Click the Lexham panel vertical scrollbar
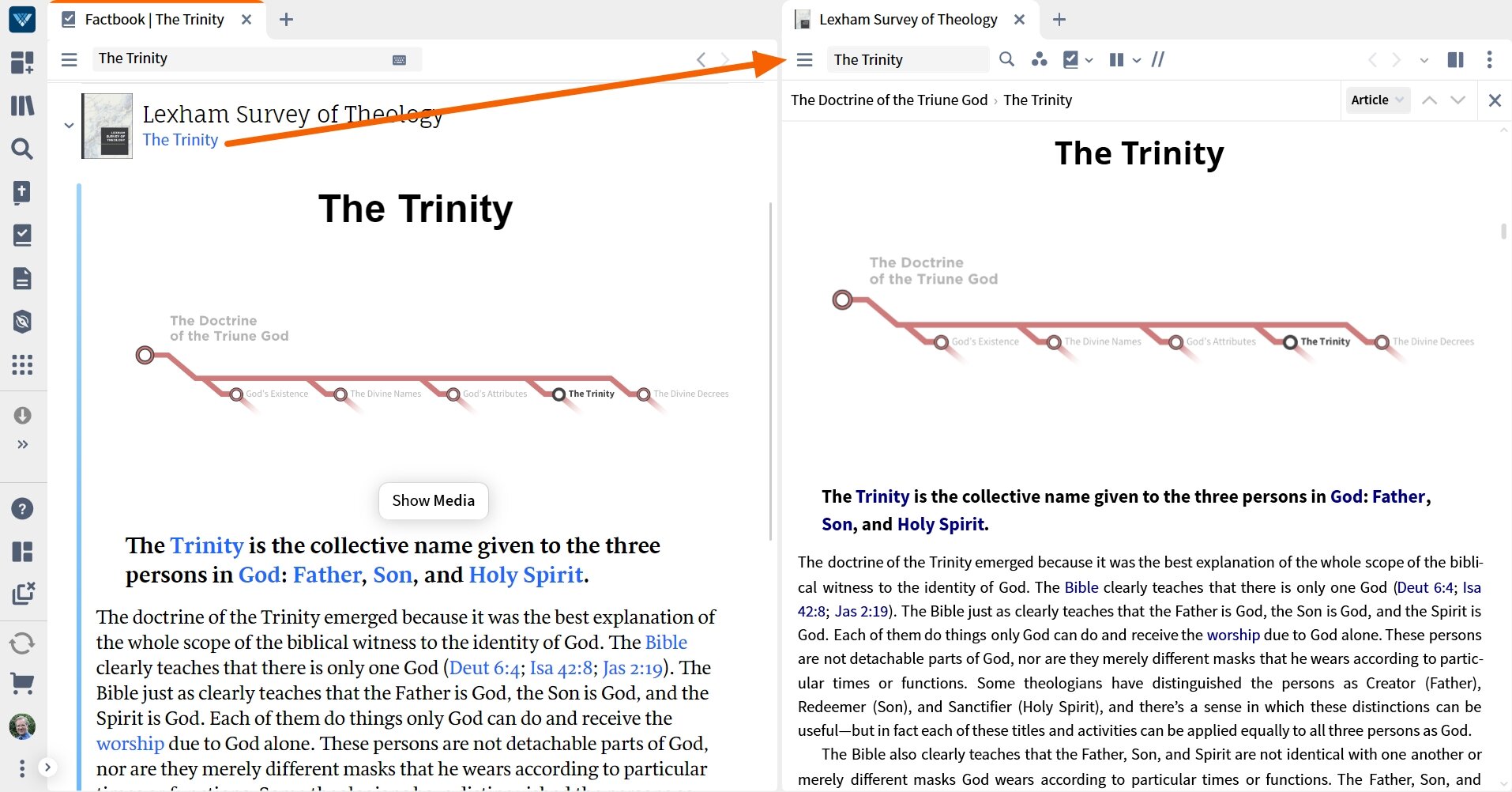 point(1503,232)
